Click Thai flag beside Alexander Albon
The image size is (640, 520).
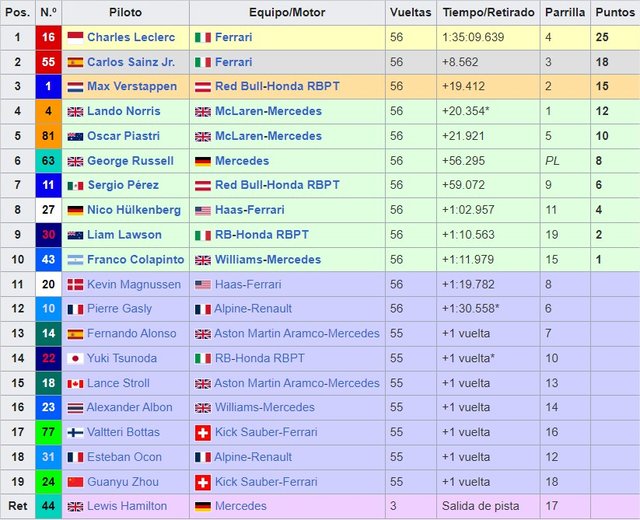pyautogui.click(x=75, y=408)
